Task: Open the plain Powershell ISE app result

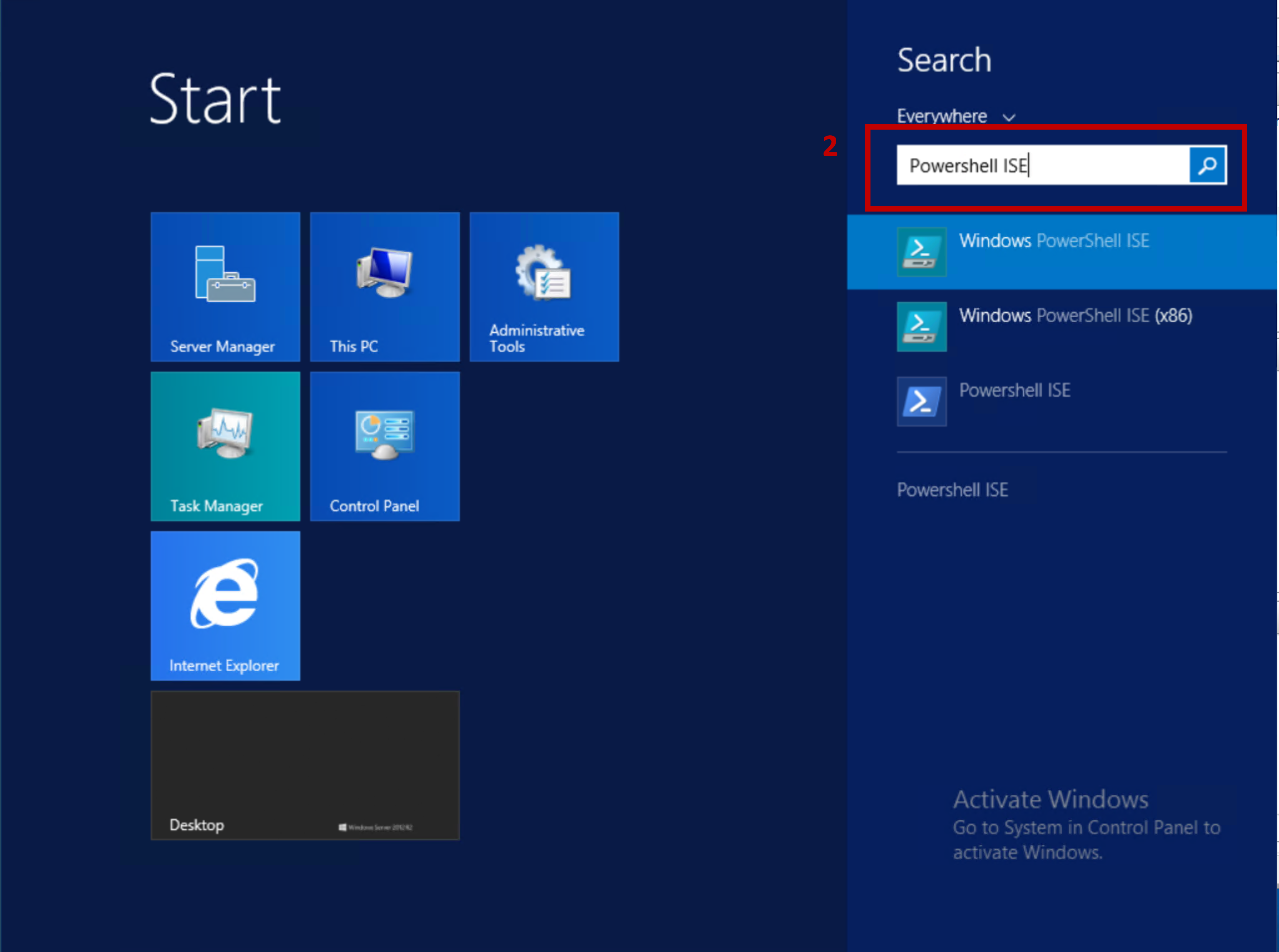Action: [x=1062, y=402]
